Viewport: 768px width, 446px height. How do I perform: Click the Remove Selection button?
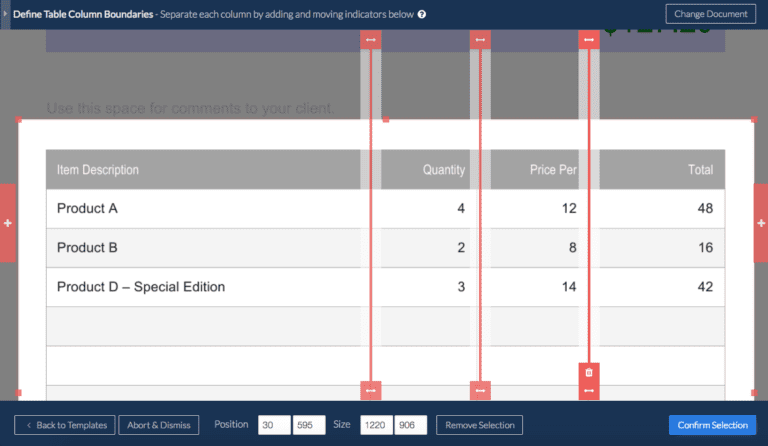pyautogui.click(x=479, y=425)
